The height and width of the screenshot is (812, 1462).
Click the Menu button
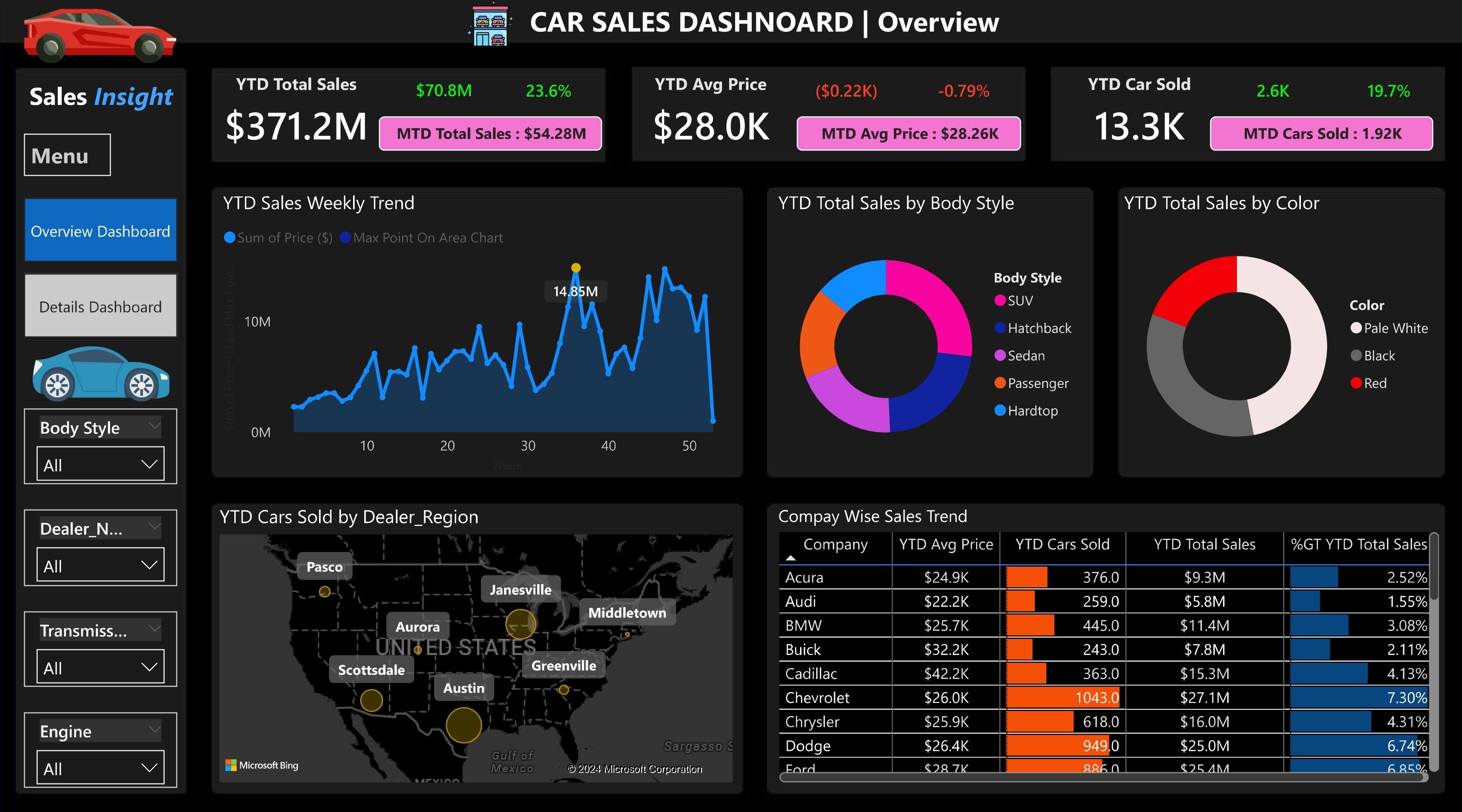[67, 155]
